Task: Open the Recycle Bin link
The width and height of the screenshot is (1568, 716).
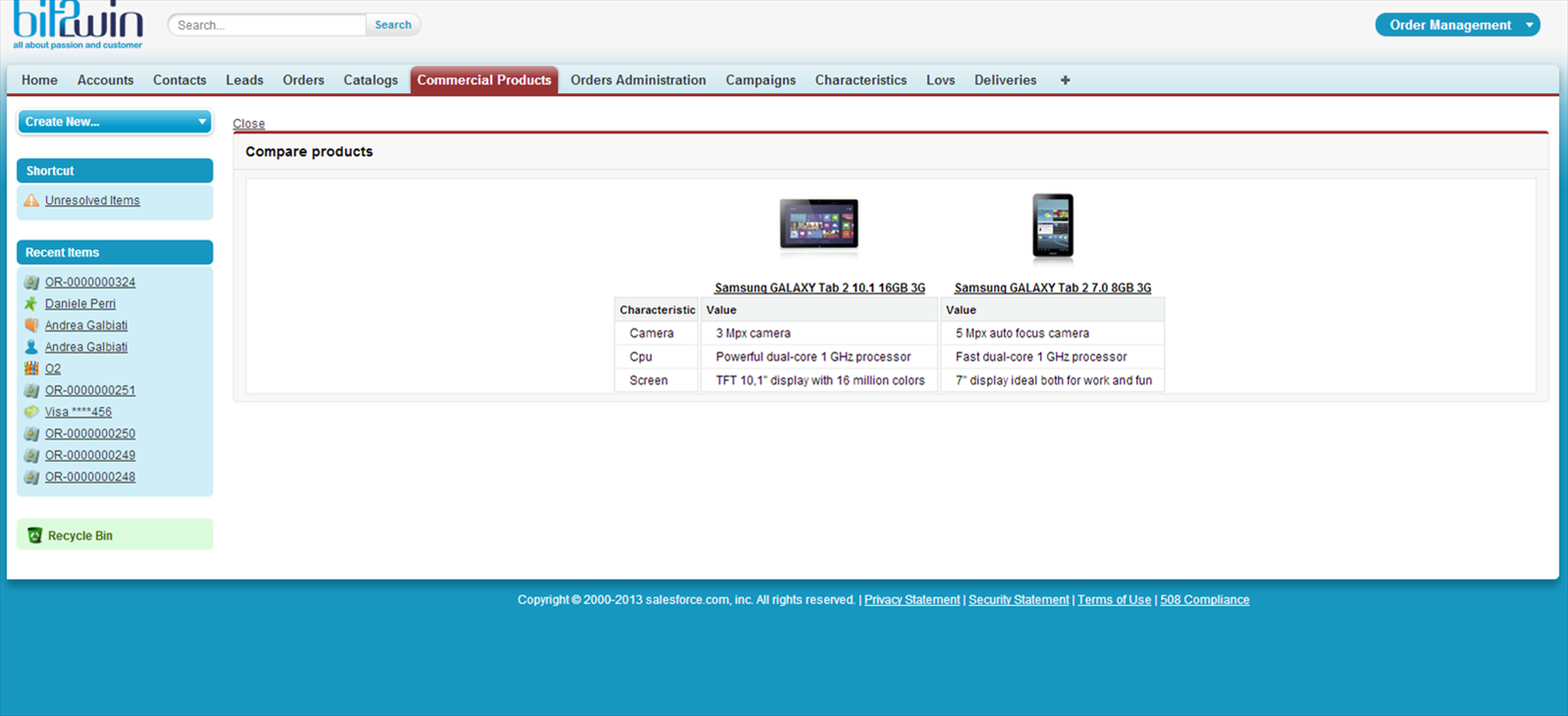Action: coord(80,536)
